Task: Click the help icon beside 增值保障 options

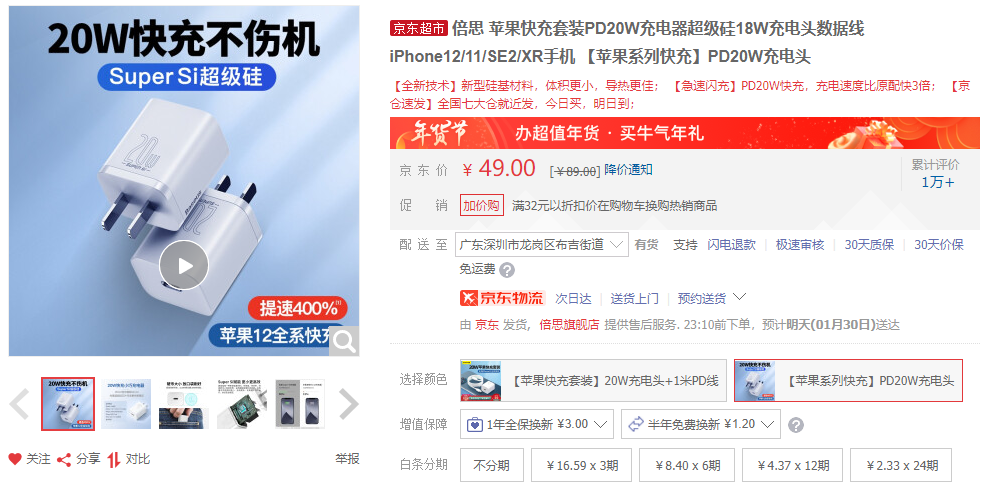Action: 796,425
